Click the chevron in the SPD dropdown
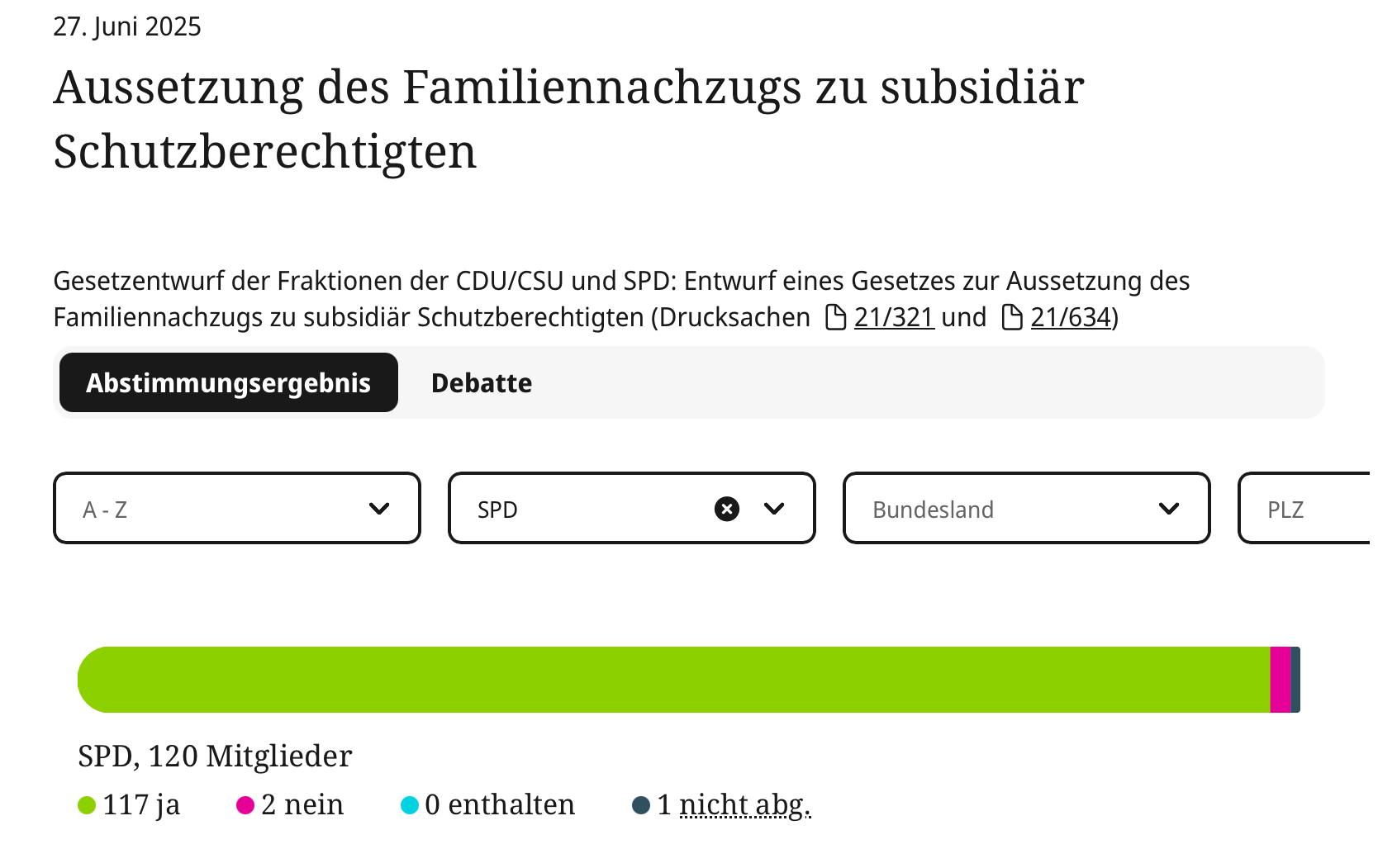Screen dimensions: 1378x868 774,509
